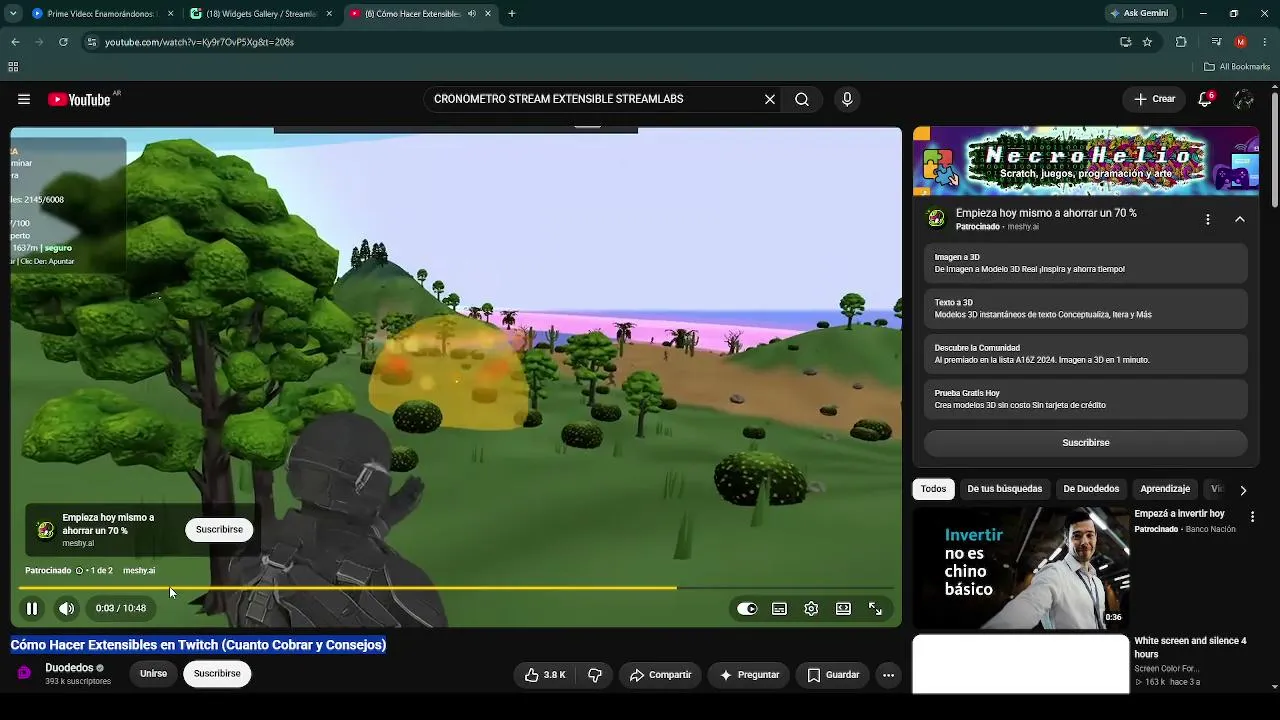Image resolution: width=1280 pixels, height=720 pixels.
Task: Open the browser extensions puzzle icon
Action: click(1181, 42)
